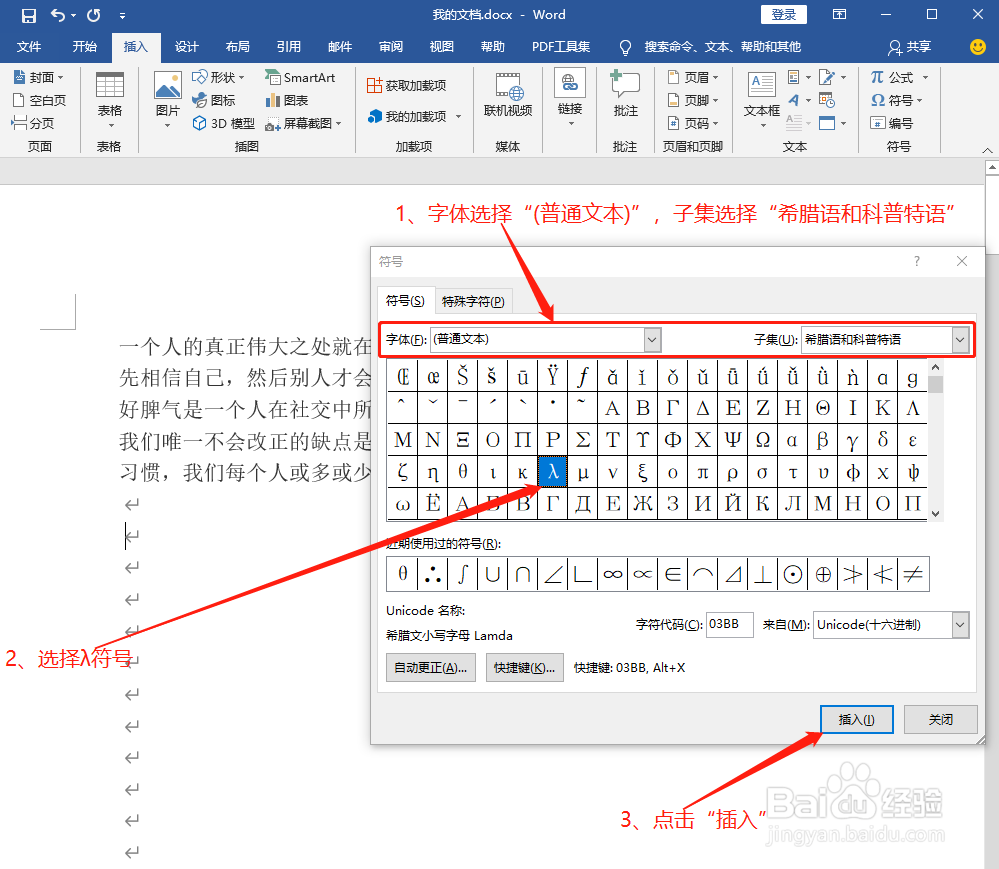Click the help question mark in dialog

[917, 261]
